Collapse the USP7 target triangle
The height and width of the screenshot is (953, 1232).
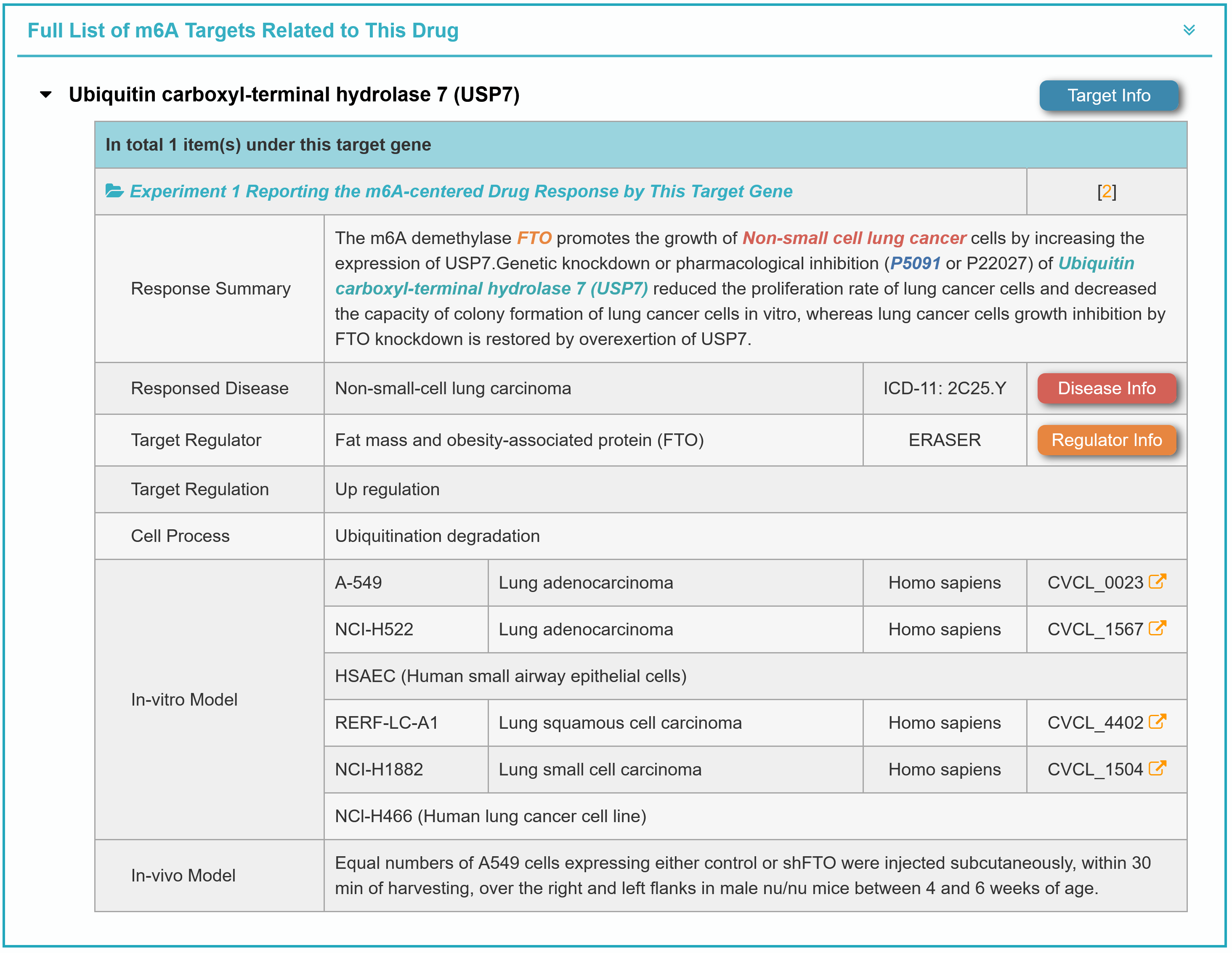46,95
